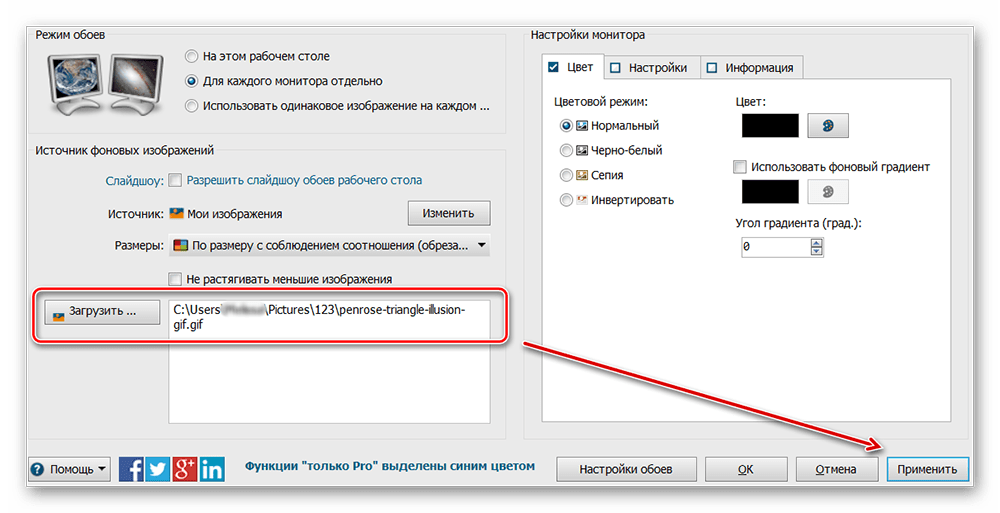Click the Загрузить ... button
The image size is (1000, 513).
[x=102, y=312]
